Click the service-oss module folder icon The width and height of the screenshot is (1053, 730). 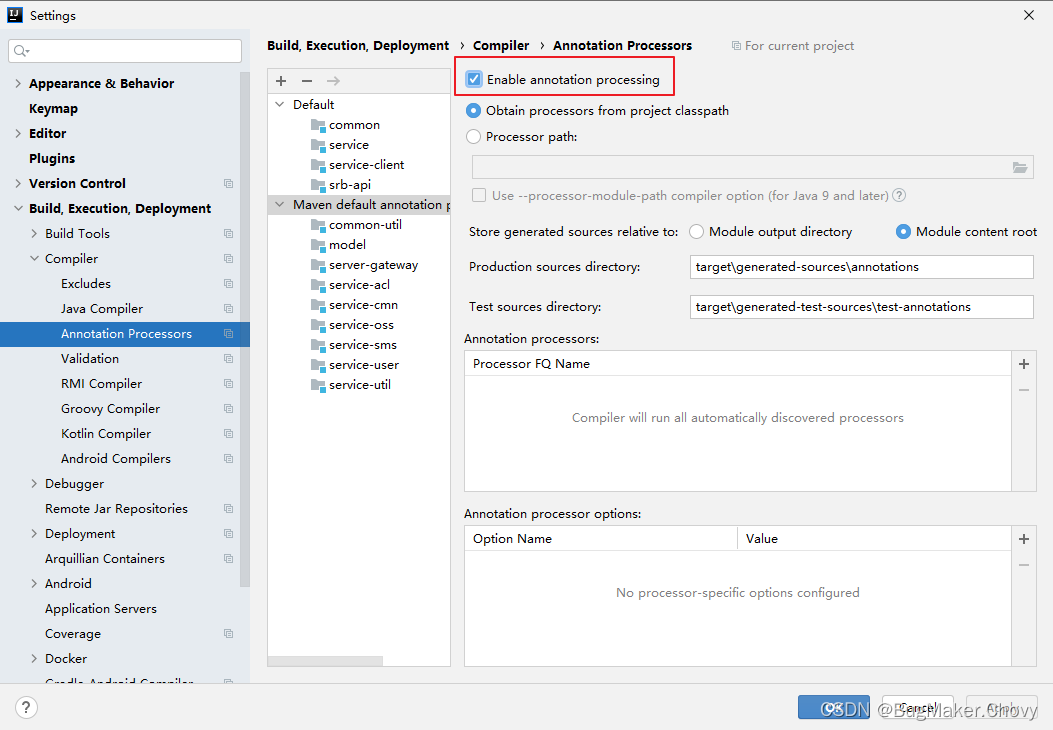click(318, 325)
